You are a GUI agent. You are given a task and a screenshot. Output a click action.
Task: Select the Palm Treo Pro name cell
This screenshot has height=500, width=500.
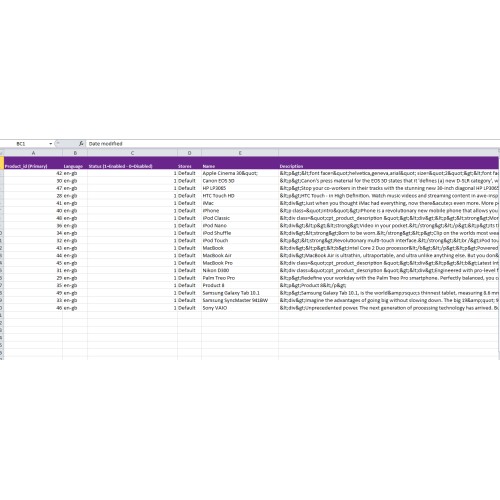click(x=240, y=278)
